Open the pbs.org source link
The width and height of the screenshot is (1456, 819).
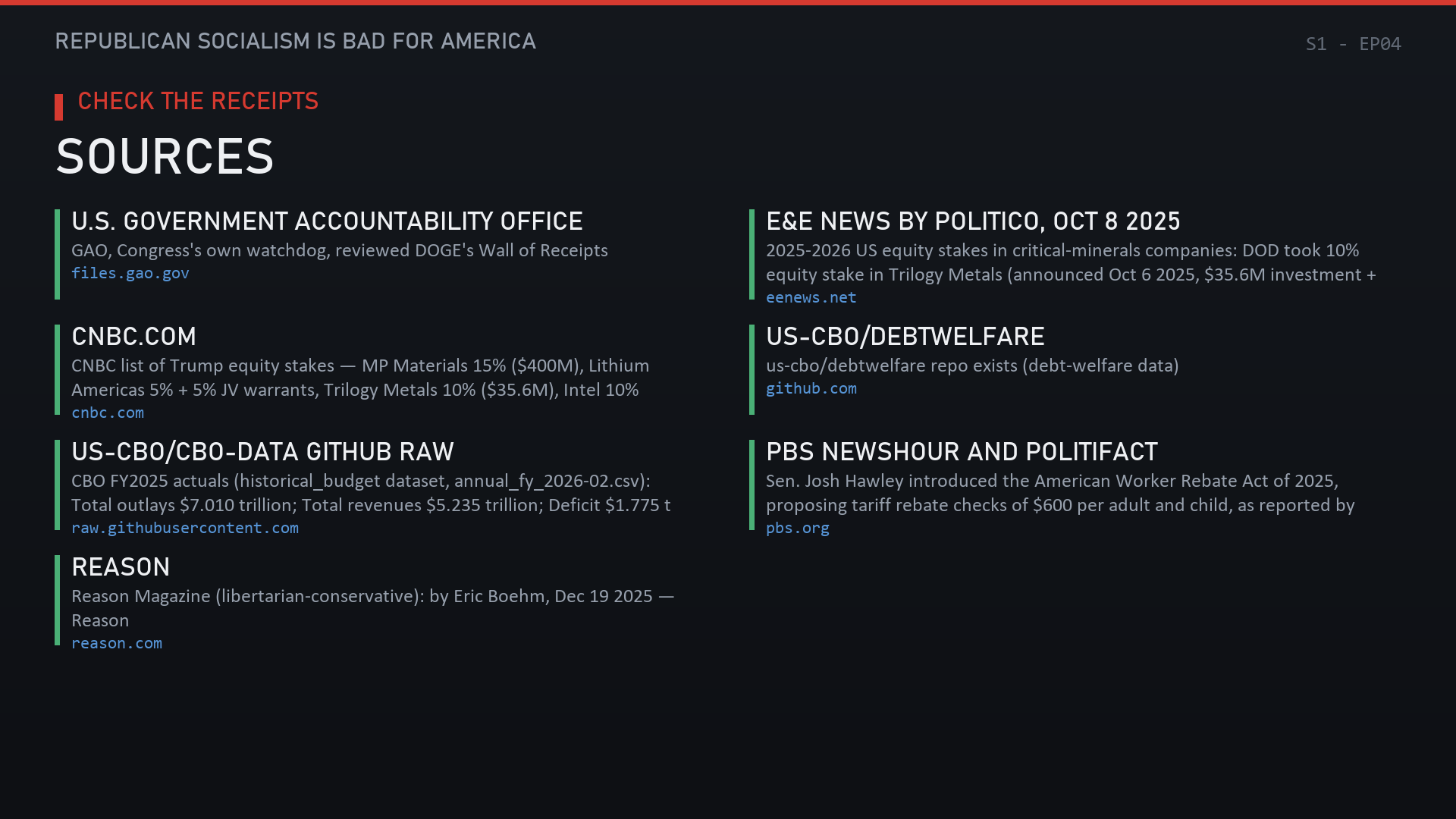pyautogui.click(x=798, y=529)
